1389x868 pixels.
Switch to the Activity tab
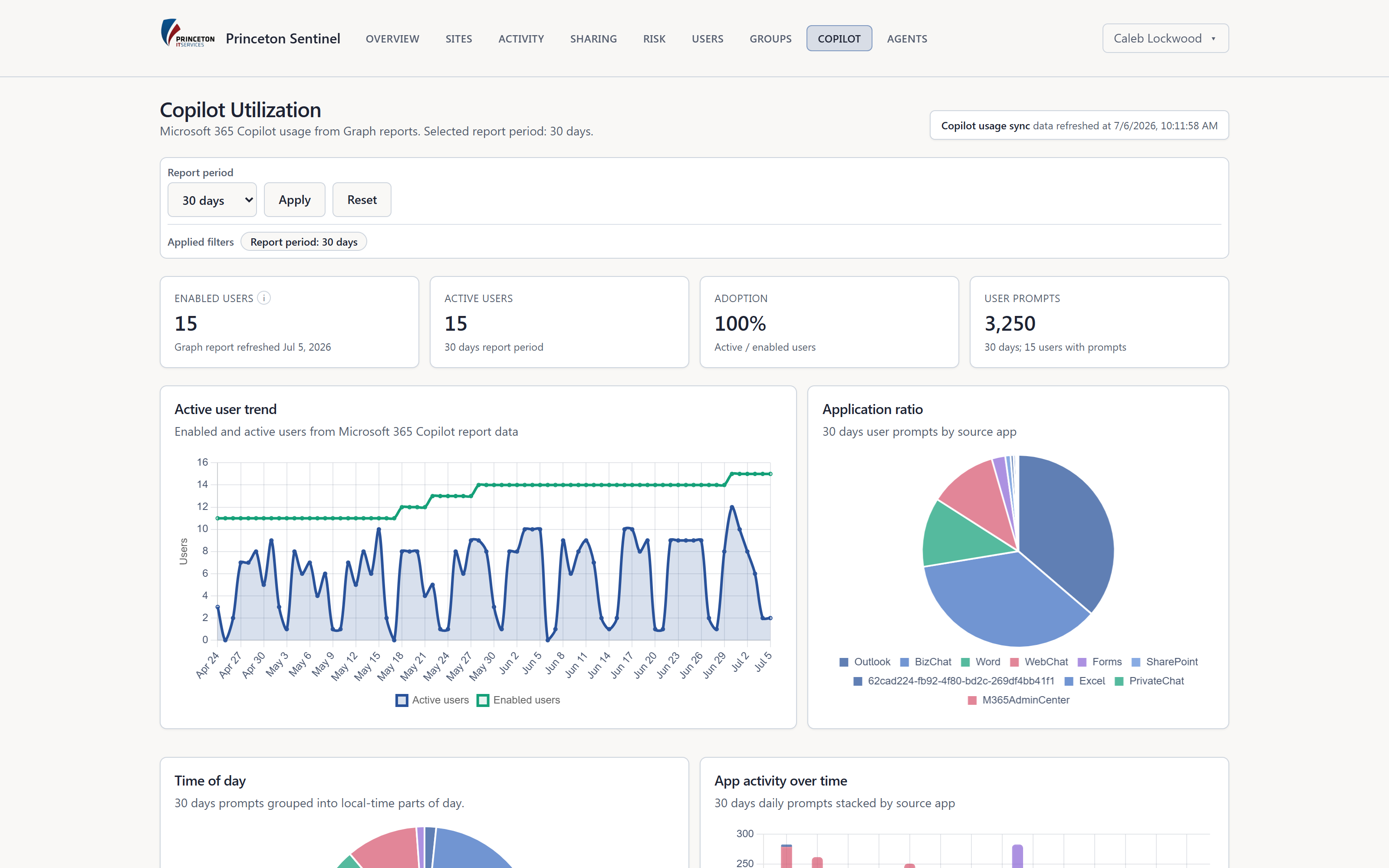tap(520, 39)
